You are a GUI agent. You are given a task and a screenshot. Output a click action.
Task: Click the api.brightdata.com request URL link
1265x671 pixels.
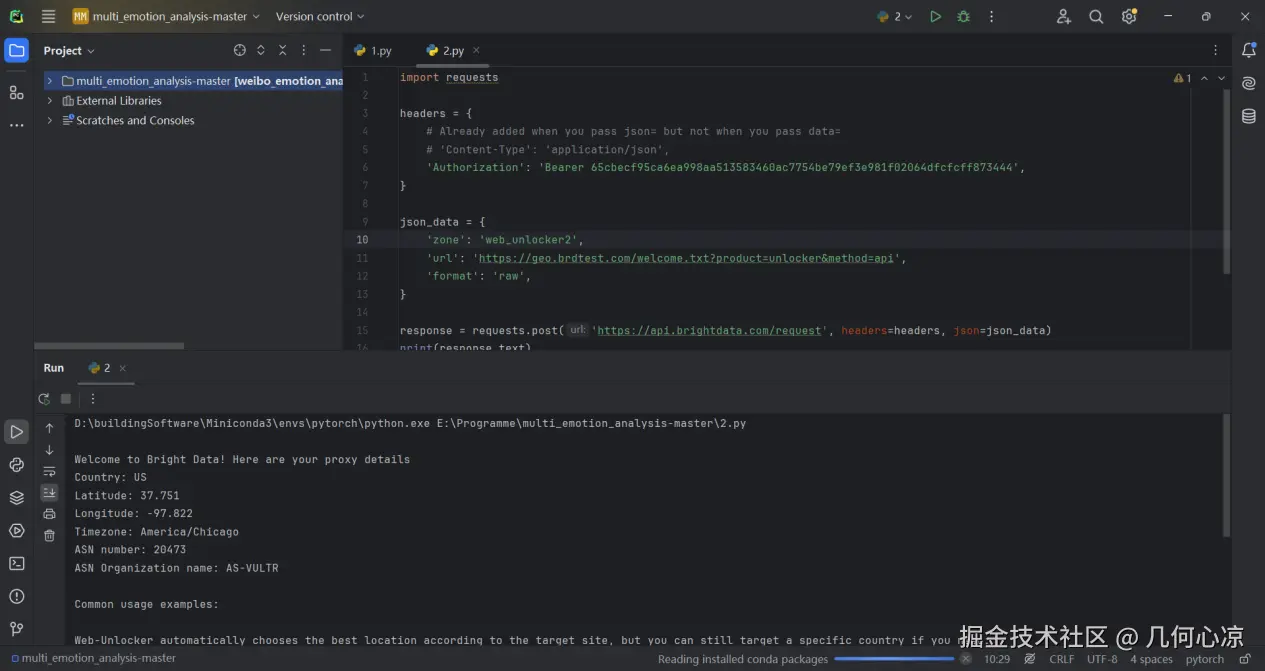pos(710,331)
